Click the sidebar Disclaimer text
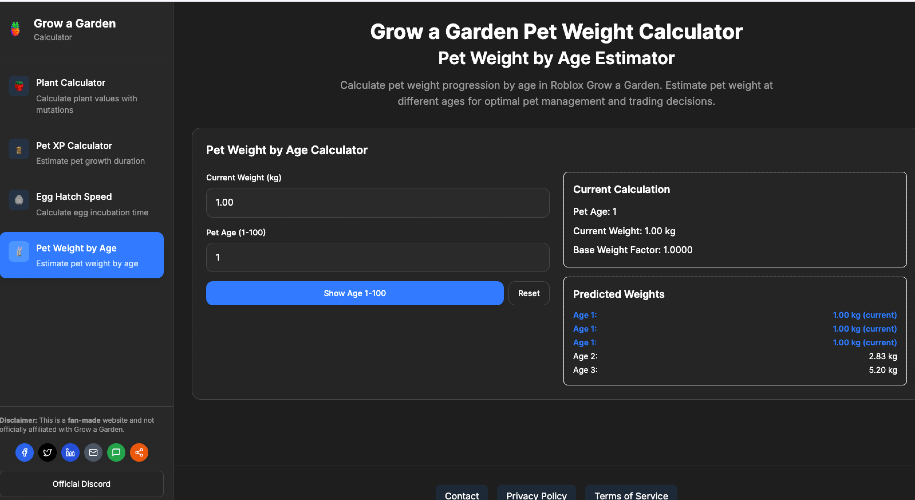915x500 pixels. [x=78, y=425]
